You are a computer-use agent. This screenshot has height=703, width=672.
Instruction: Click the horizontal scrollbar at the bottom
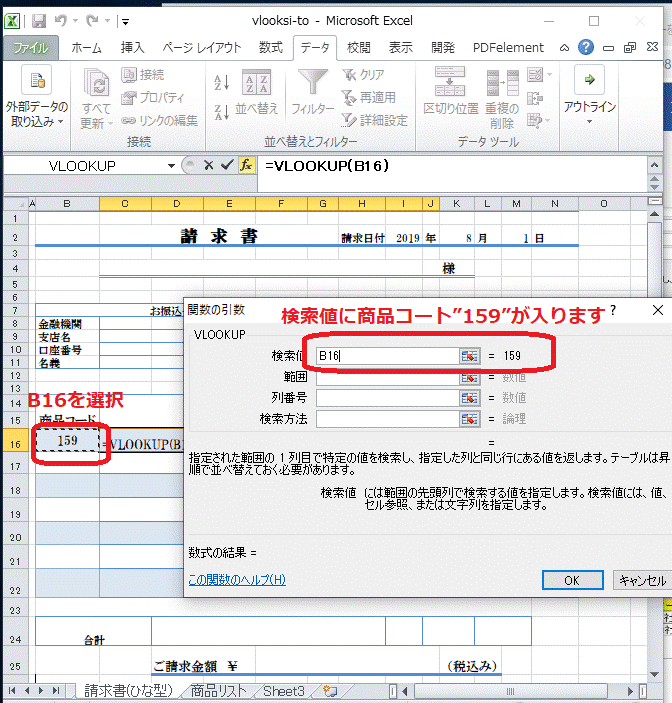pyautogui.click(x=500, y=691)
